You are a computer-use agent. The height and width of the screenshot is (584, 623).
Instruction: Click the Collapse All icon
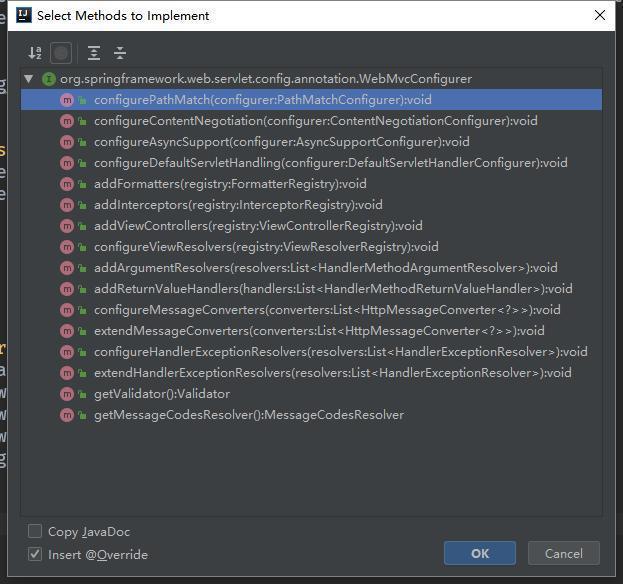(x=120, y=53)
